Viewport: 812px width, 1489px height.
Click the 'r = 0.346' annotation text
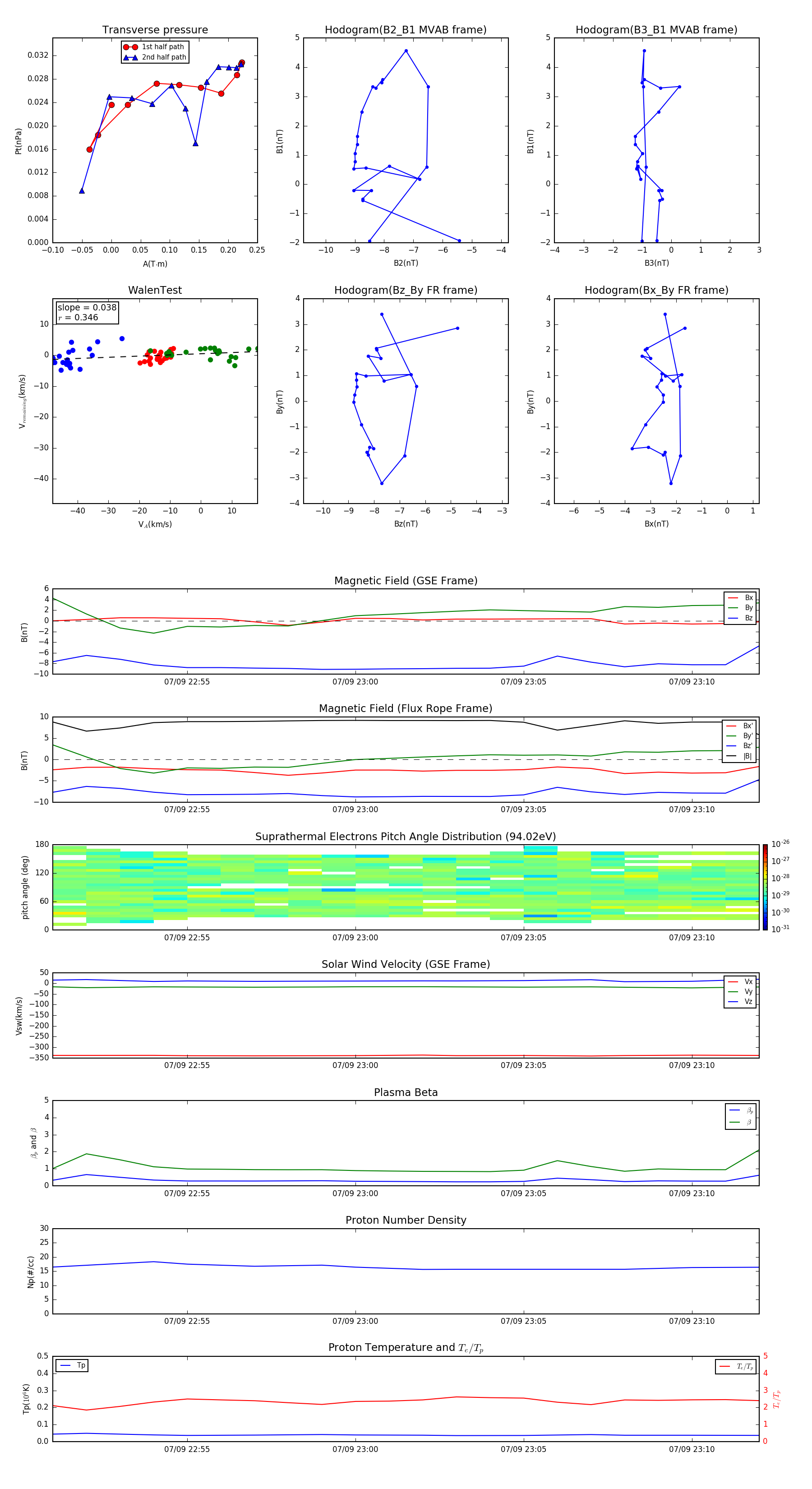pos(78,317)
